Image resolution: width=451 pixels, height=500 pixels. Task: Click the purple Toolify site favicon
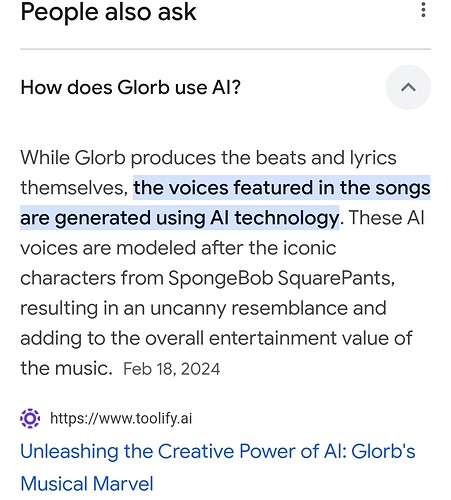30,418
